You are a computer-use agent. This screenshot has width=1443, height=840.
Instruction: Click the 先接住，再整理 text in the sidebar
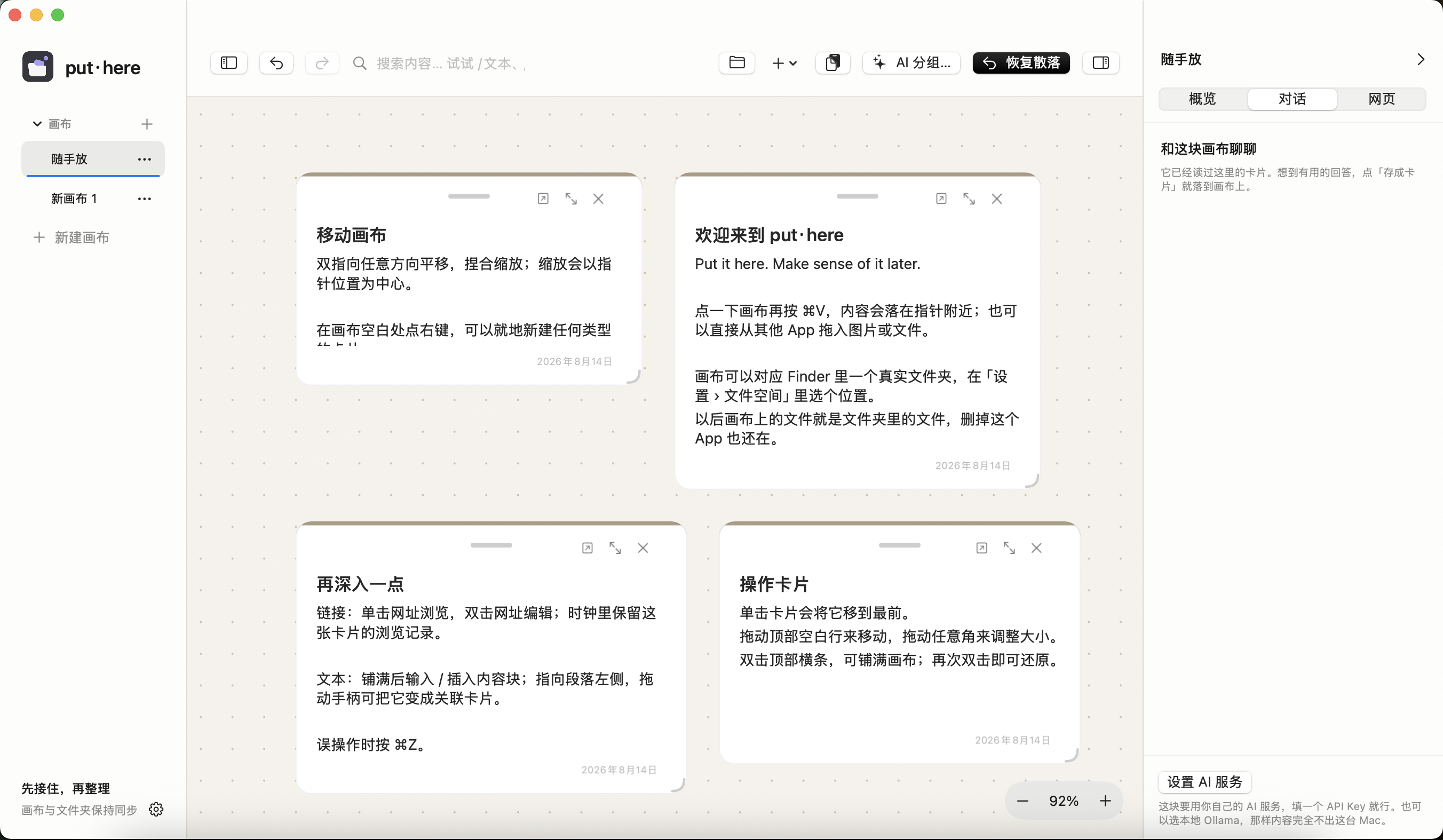[65, 788]
